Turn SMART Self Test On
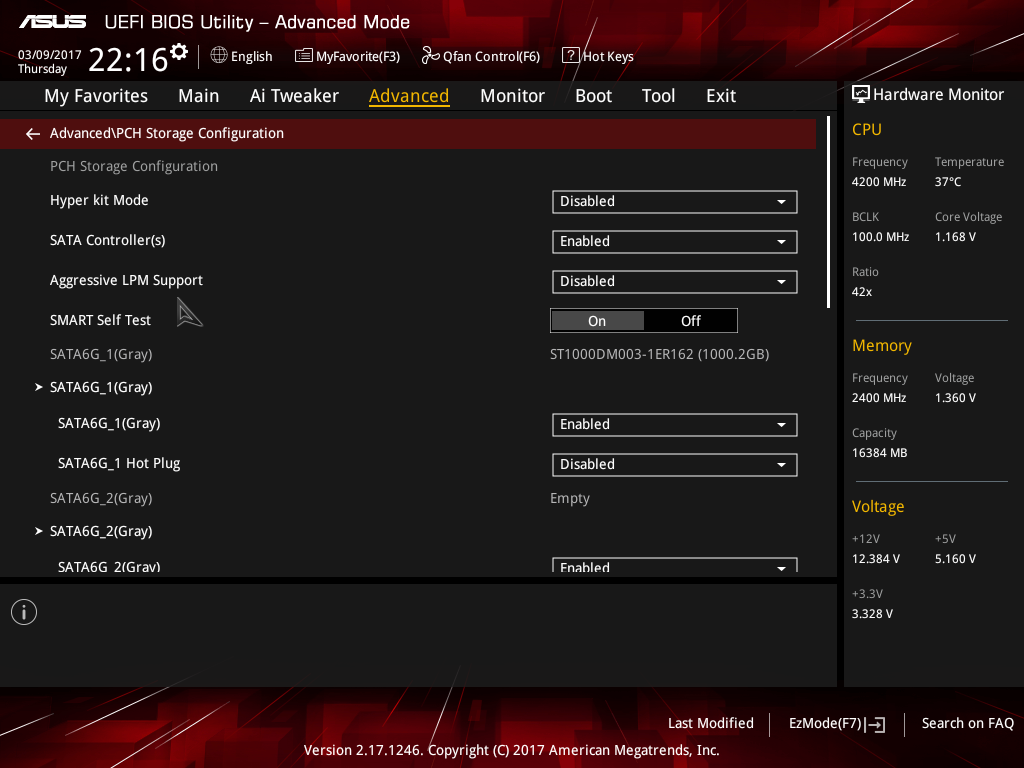The width and height of the screenshot is (1024, 768). pos(598,321)
